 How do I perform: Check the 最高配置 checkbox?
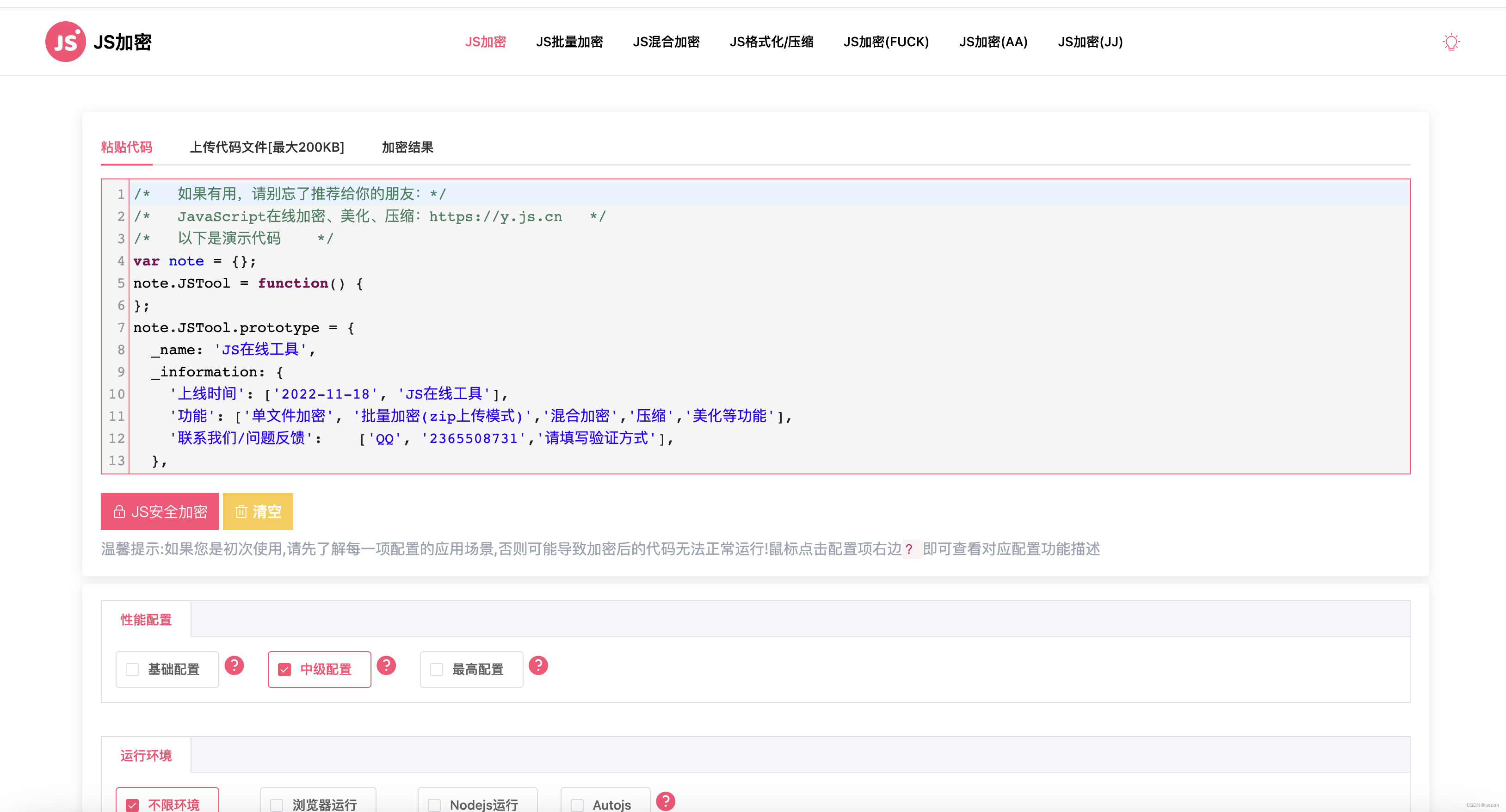[x=437, y=670]
